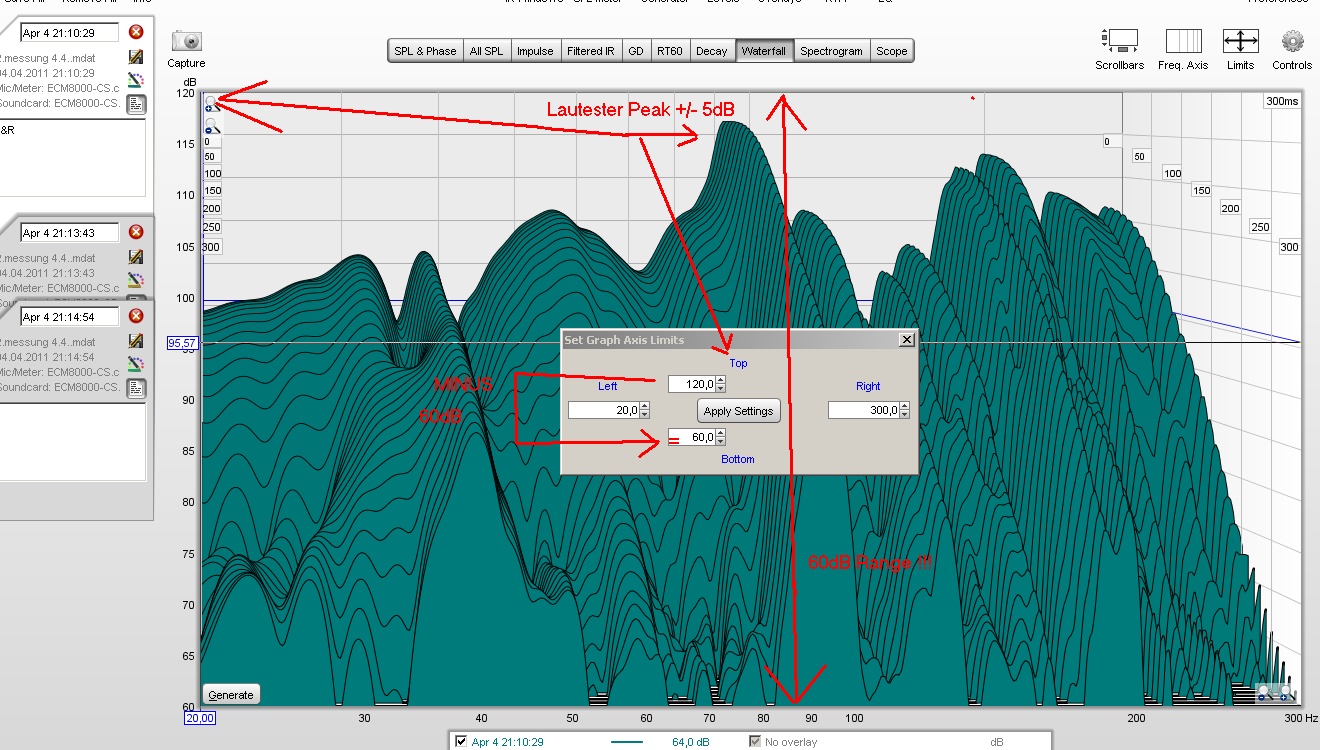
Task: Decrease the Bottom limit with down arrow
Action: click(720, 442)
